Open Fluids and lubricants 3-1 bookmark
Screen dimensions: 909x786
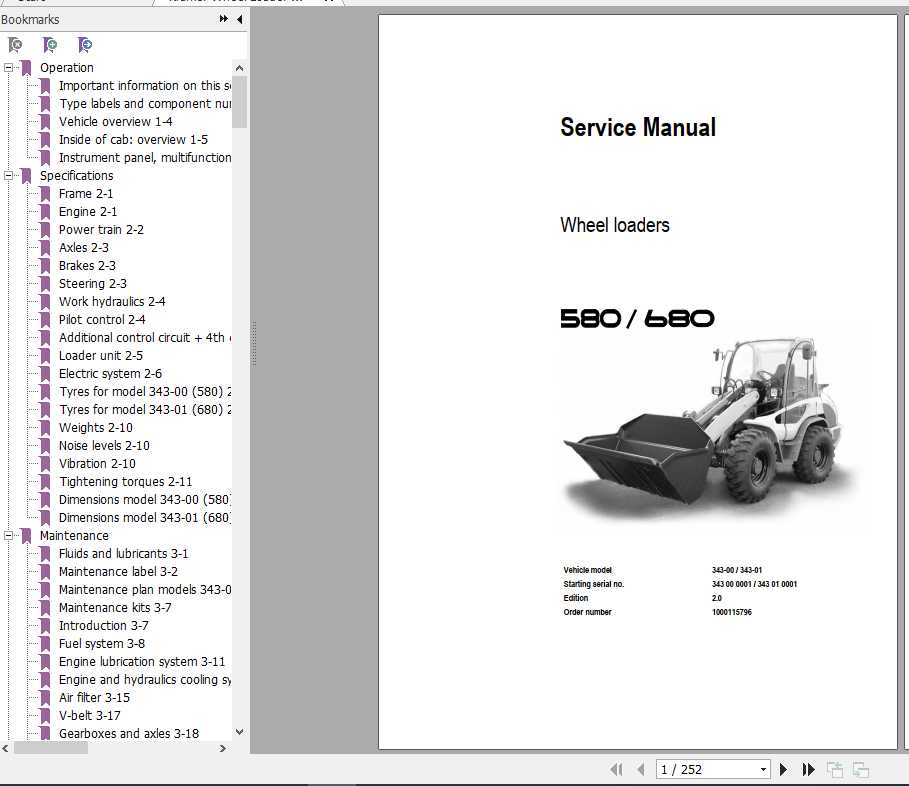[123, 554]
